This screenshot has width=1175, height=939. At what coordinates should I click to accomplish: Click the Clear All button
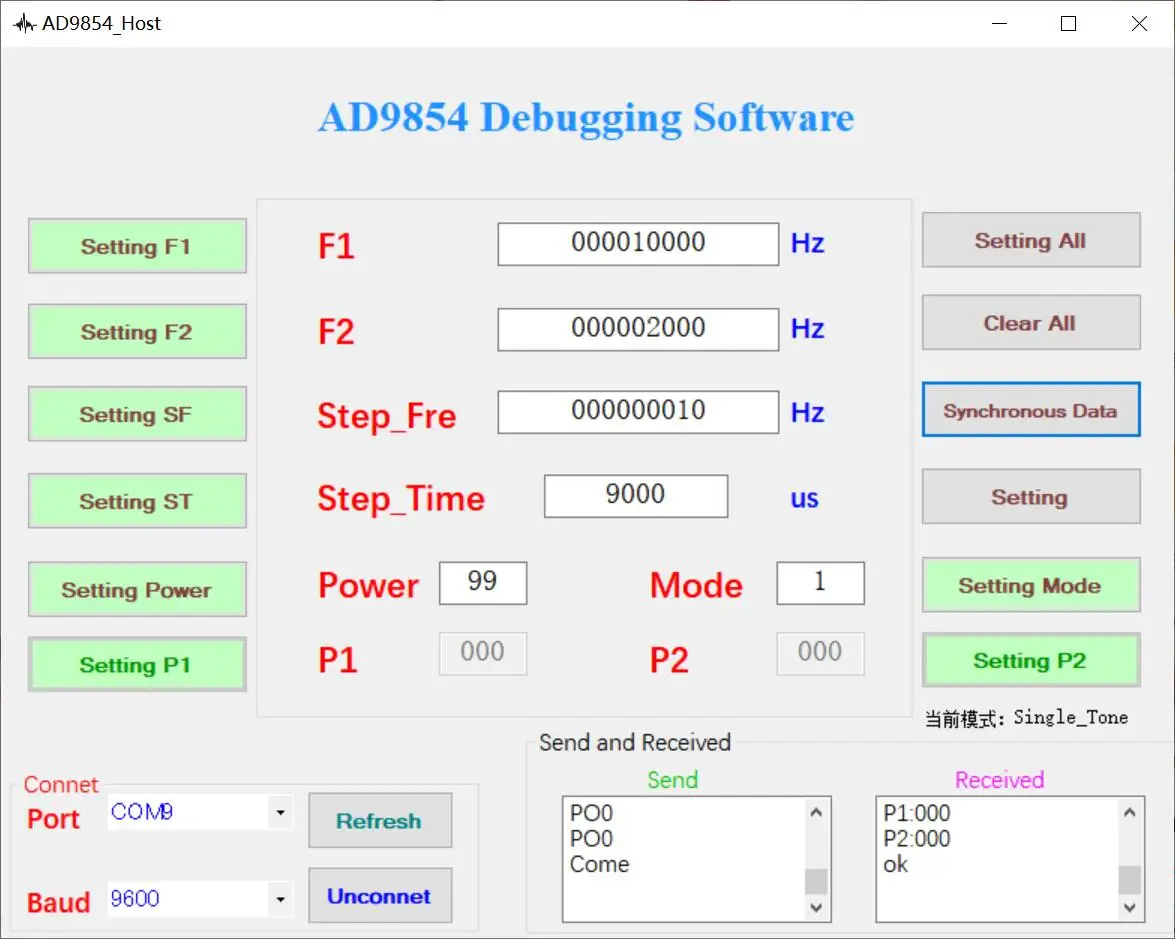1031,322
